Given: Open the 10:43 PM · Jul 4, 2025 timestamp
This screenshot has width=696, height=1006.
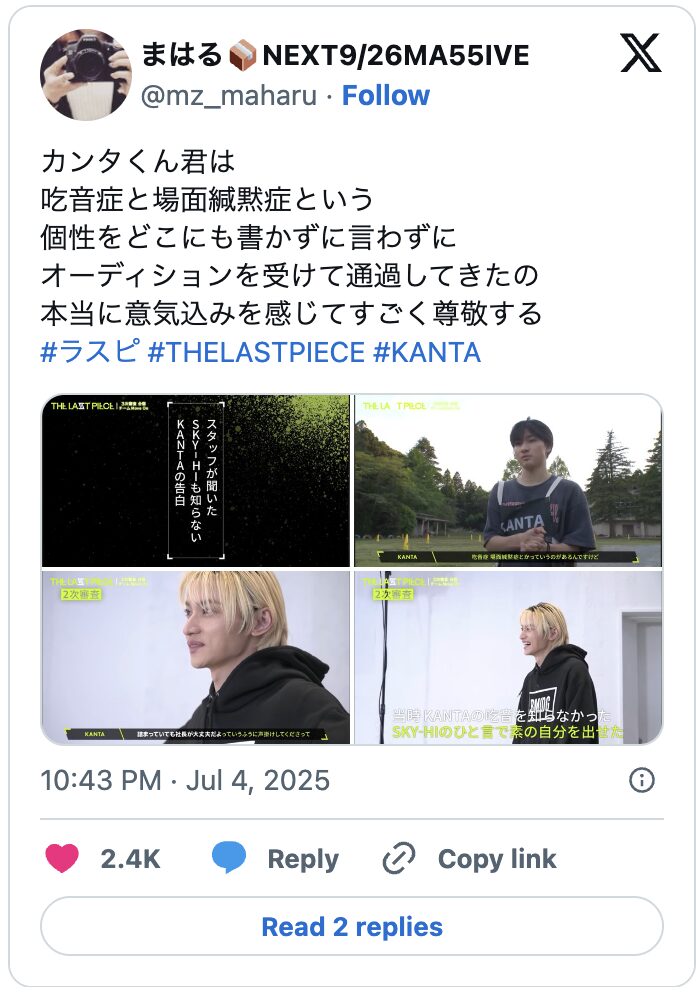Looking at the screenshot, I should pyautogui.click(x=185, y=780).
